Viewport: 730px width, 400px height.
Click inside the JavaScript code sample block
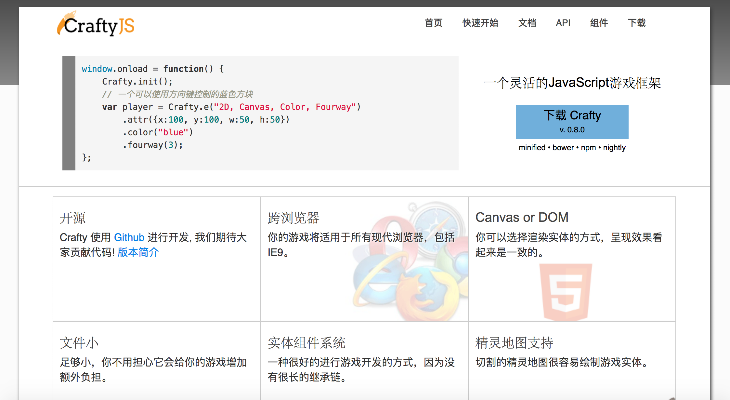(260, 112)
